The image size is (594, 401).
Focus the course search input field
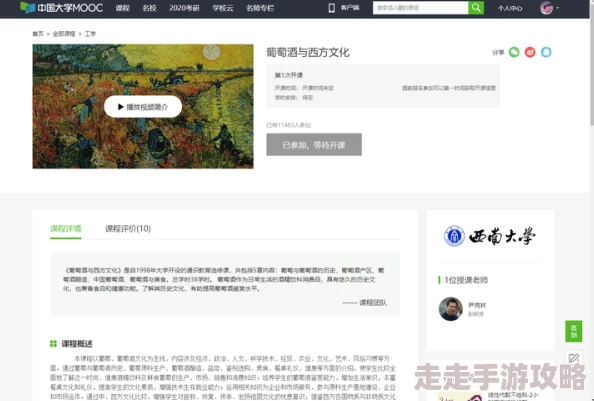pyautogui.click(x=420, y=8)
